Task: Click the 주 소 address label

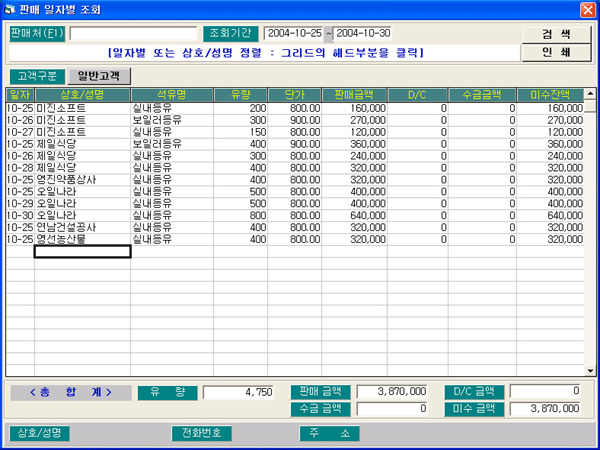Action: click(x=329, y=433)
